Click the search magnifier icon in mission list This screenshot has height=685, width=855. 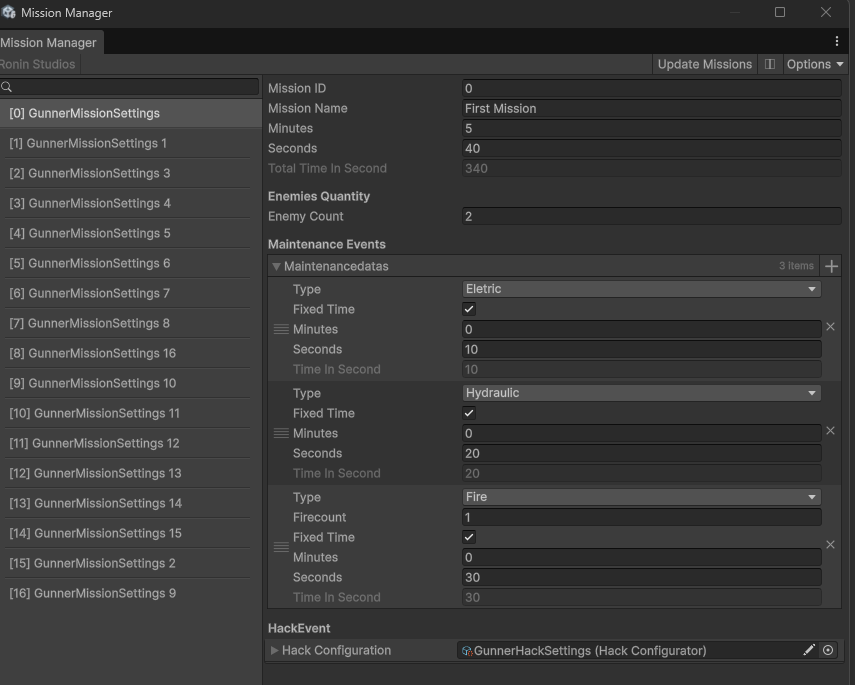tap(7, 87)
